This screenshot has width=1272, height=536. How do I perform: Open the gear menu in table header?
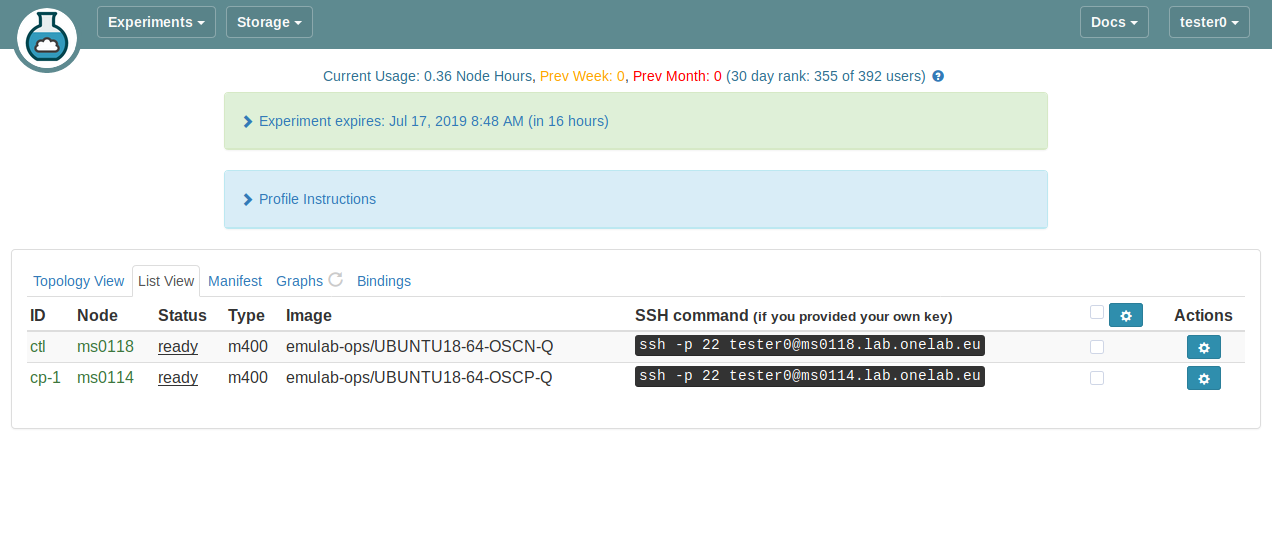(1125, 315)
